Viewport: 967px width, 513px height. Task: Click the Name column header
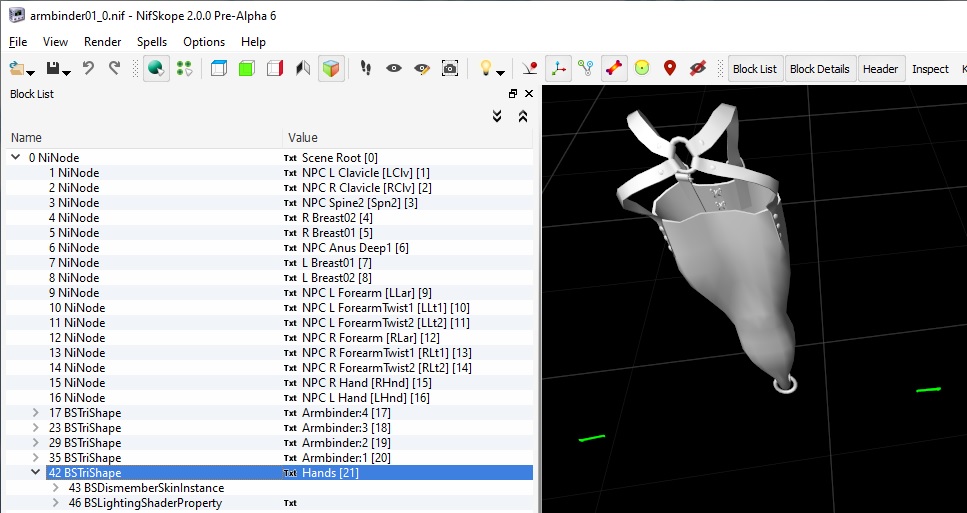coord(144,137)
